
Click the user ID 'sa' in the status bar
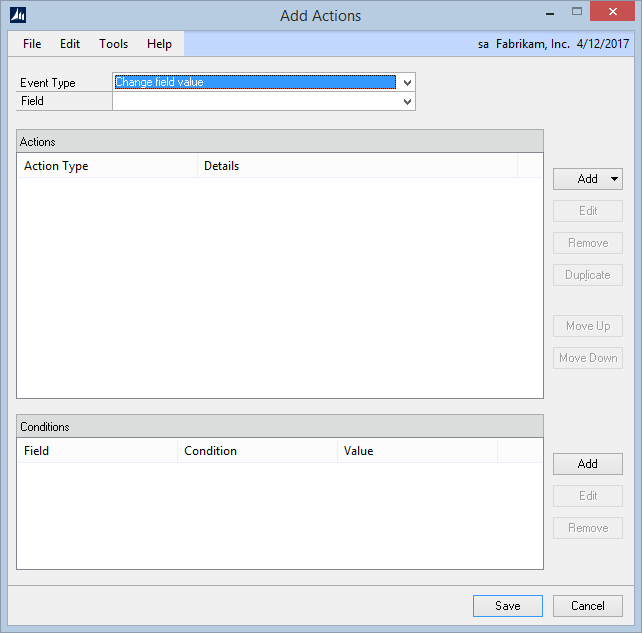pyautogui.click(x=483, y=44)
